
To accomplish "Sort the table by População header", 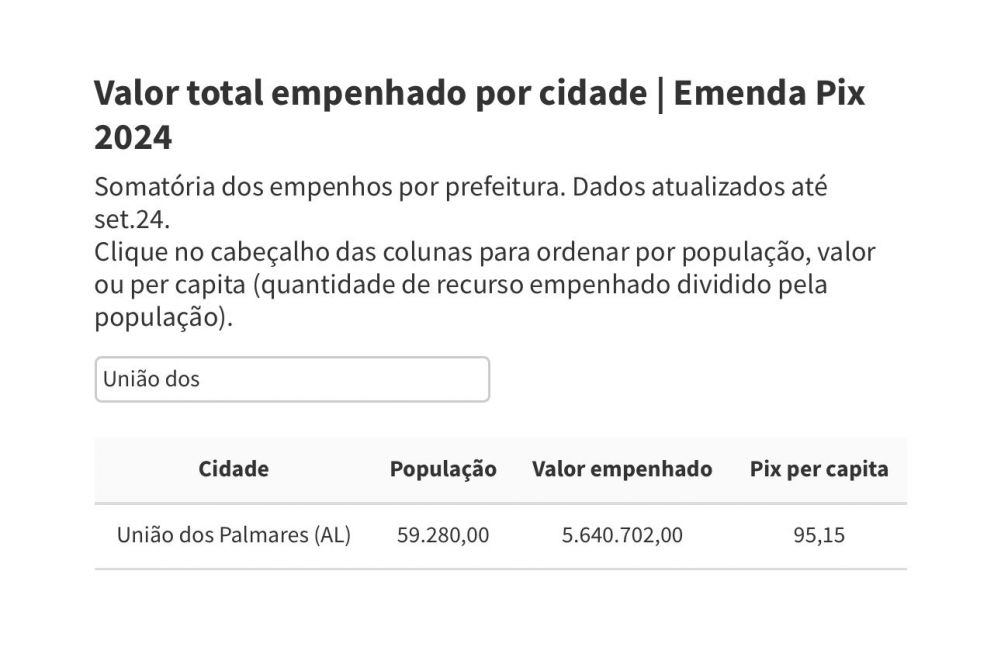I will point(443,469).
